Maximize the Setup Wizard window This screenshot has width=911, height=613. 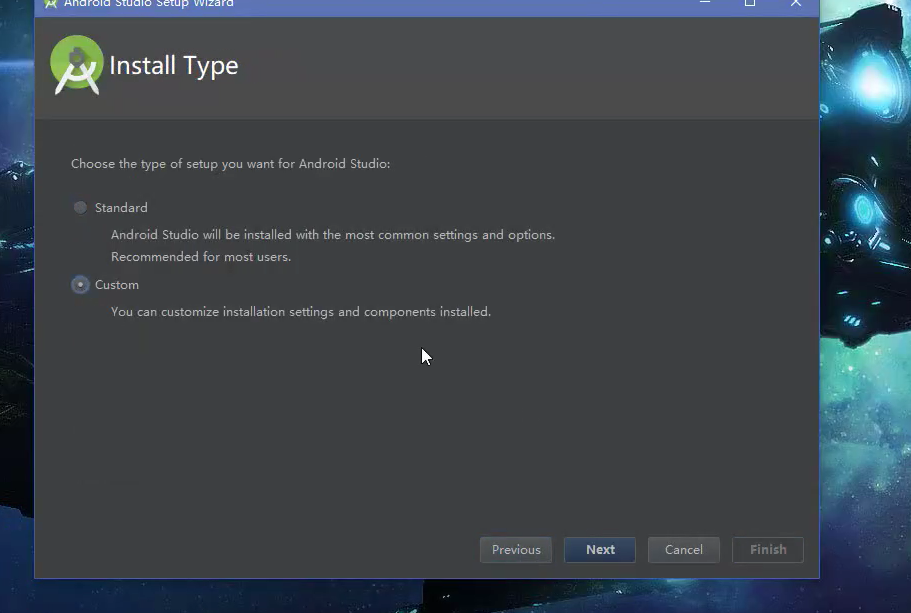[750, 3]
